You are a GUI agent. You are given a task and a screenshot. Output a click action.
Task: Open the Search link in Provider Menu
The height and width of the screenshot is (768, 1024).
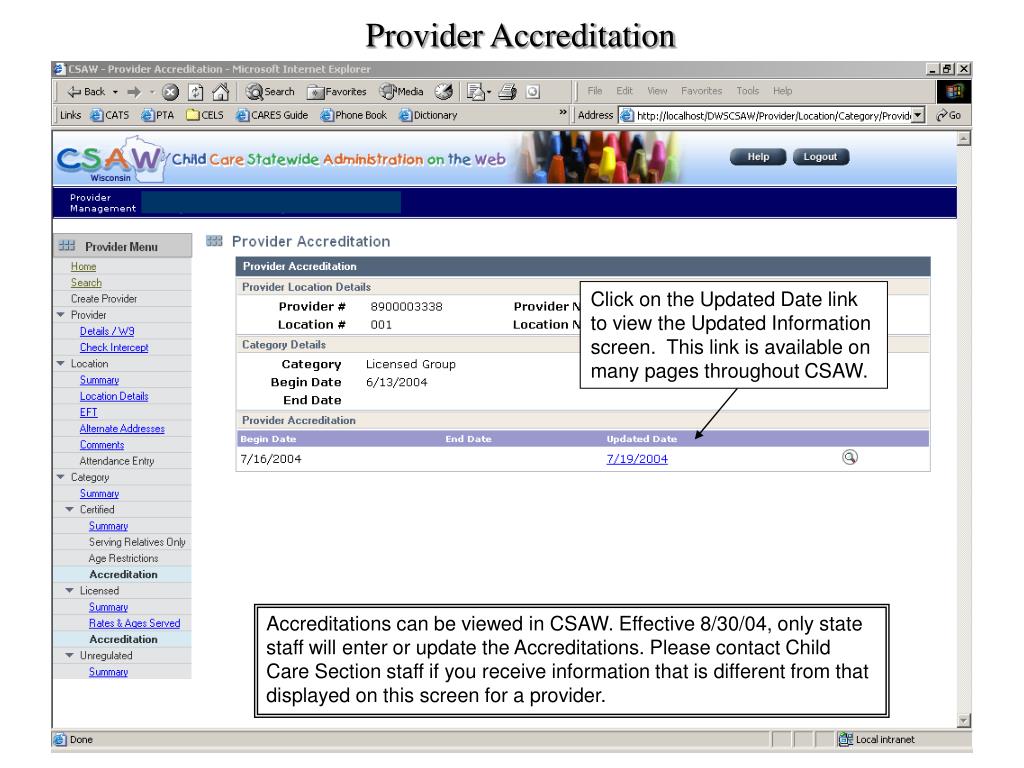pos(86,283)
